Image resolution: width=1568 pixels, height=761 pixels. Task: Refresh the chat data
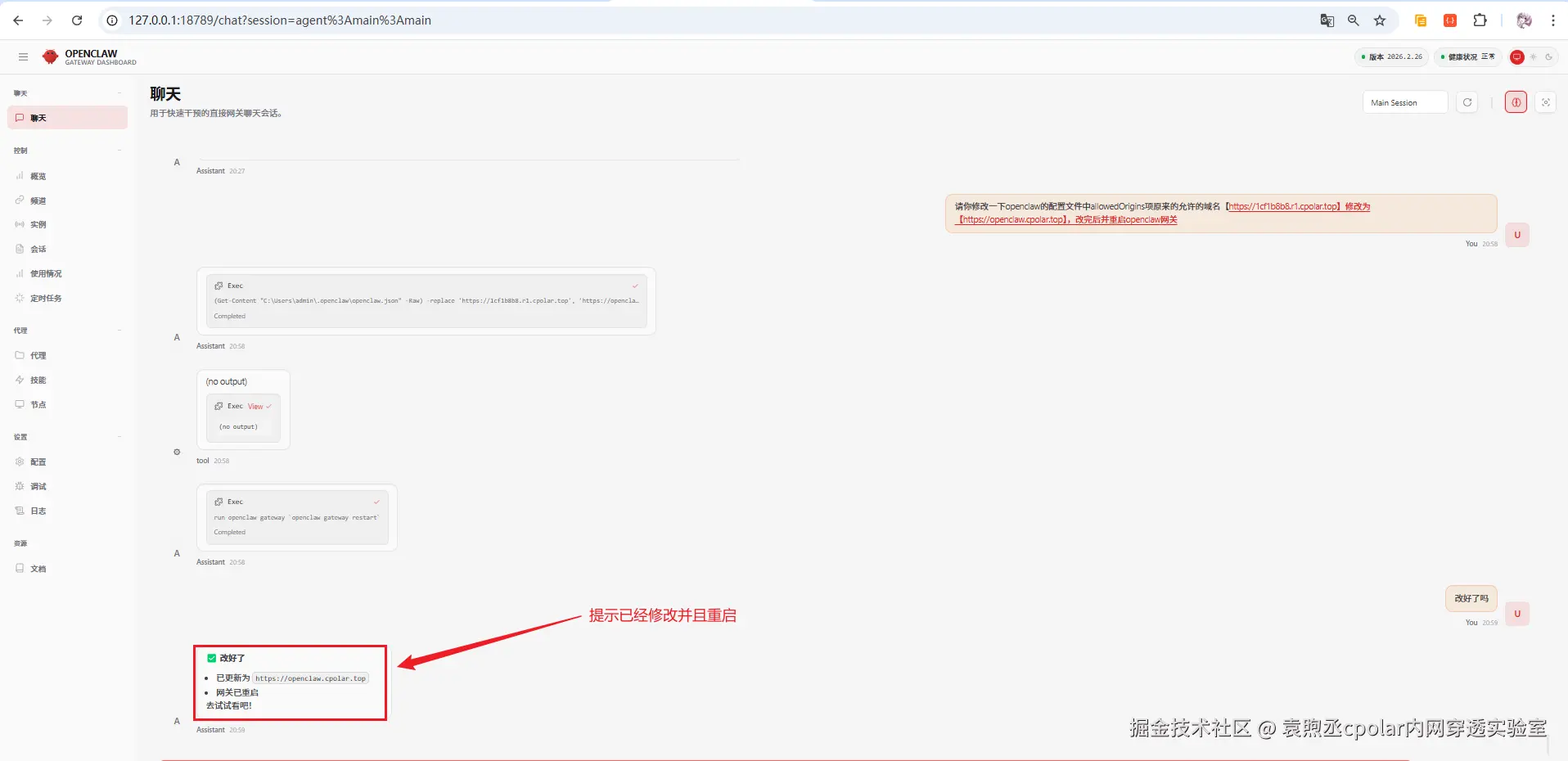click(x=1467, y=102)
